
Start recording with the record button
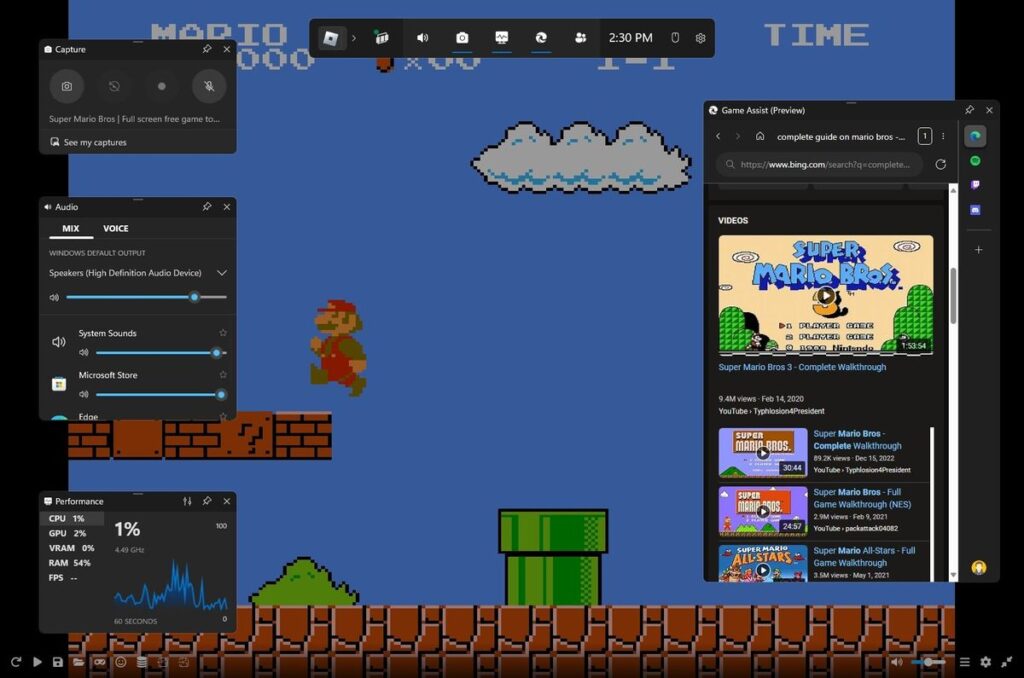pos(161,86)
